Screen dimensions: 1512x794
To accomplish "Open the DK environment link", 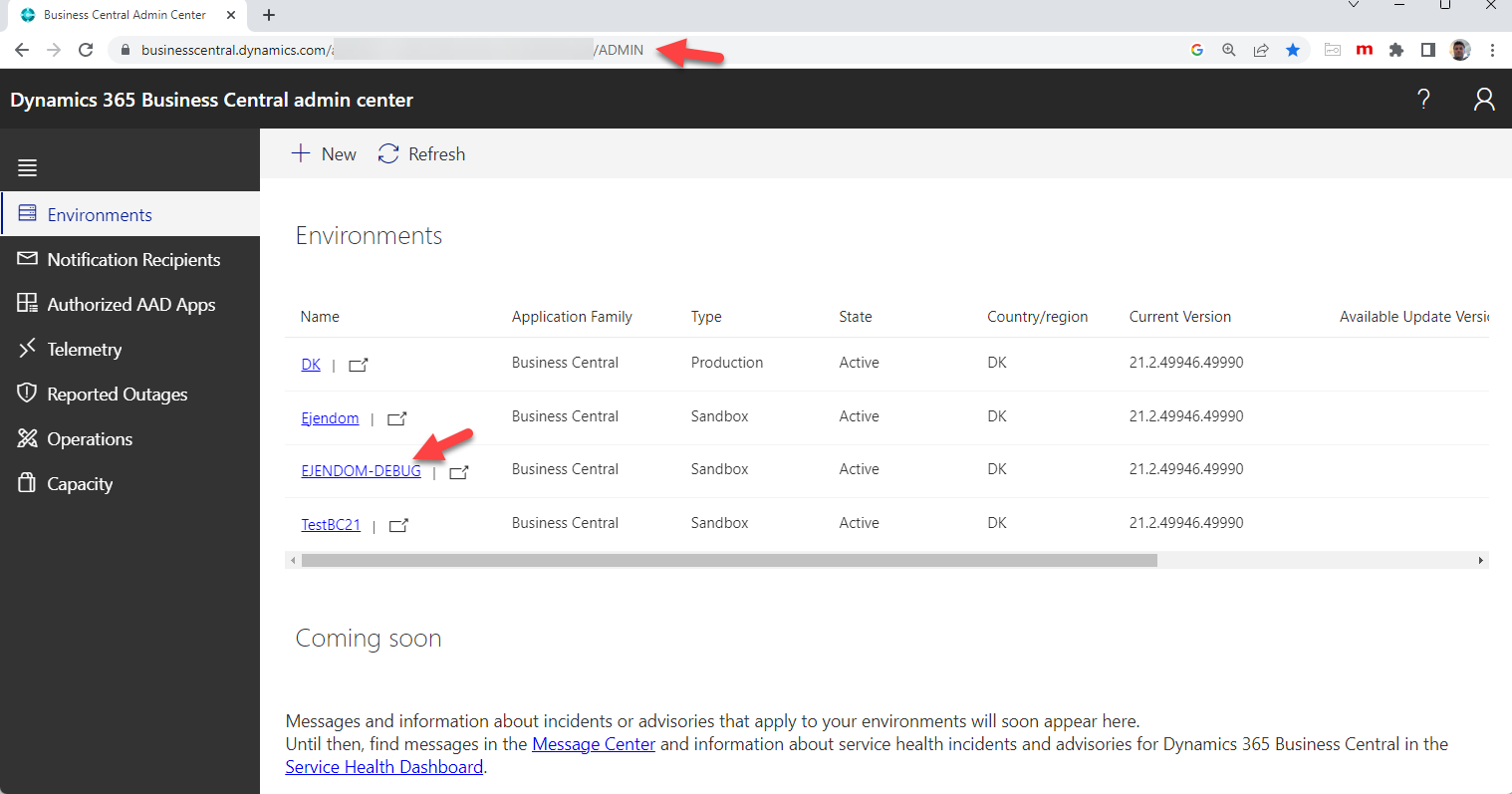I will (311, 365).
